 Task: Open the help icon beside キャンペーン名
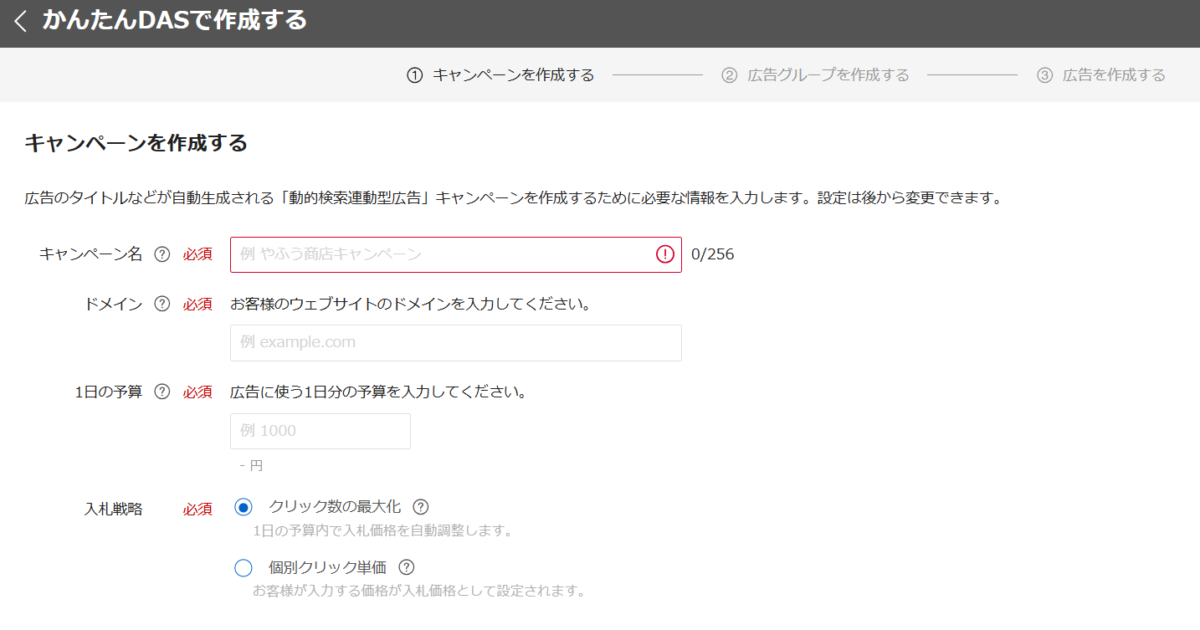click(x=160, y=253)
